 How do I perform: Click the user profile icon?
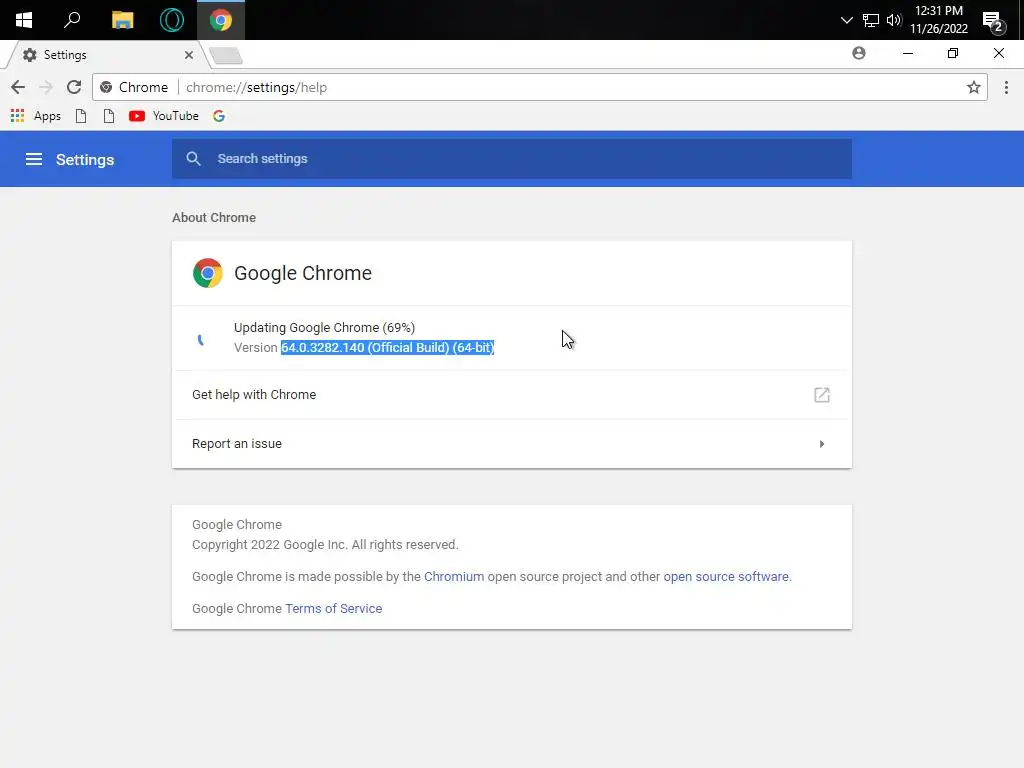(859, 53)
